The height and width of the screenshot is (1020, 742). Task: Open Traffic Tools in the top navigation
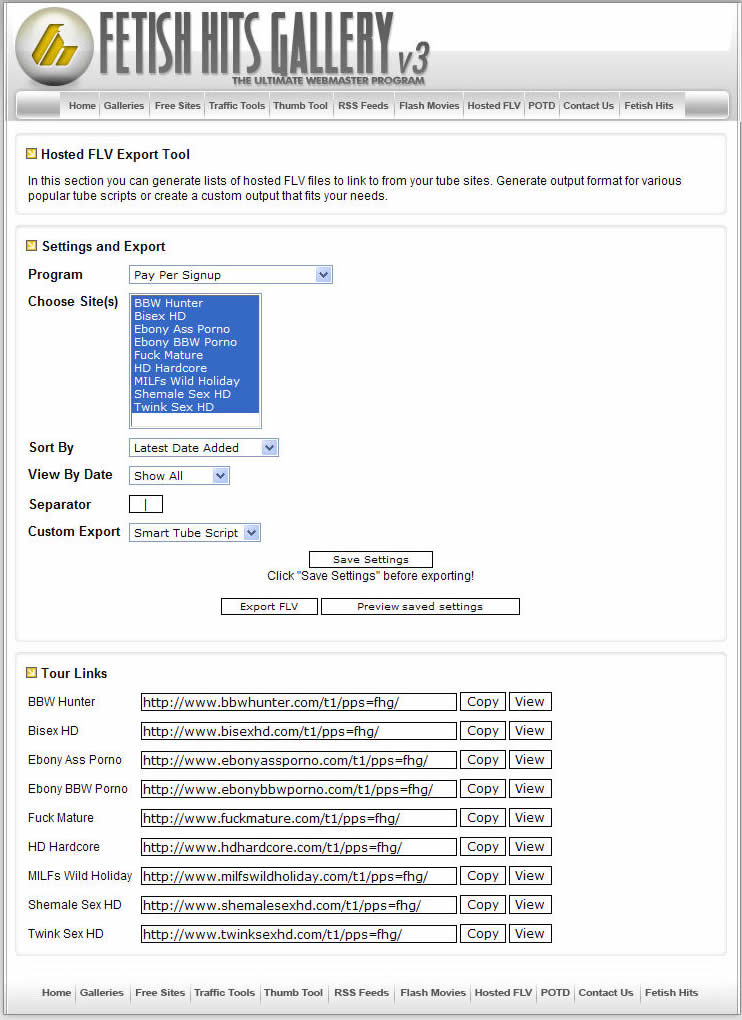(237, 105)
